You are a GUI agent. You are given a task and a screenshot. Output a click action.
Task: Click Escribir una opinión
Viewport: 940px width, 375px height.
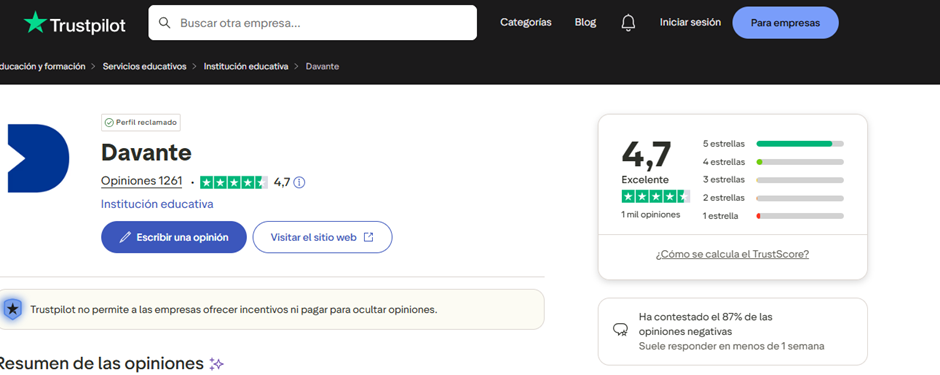tap(174, 237)
